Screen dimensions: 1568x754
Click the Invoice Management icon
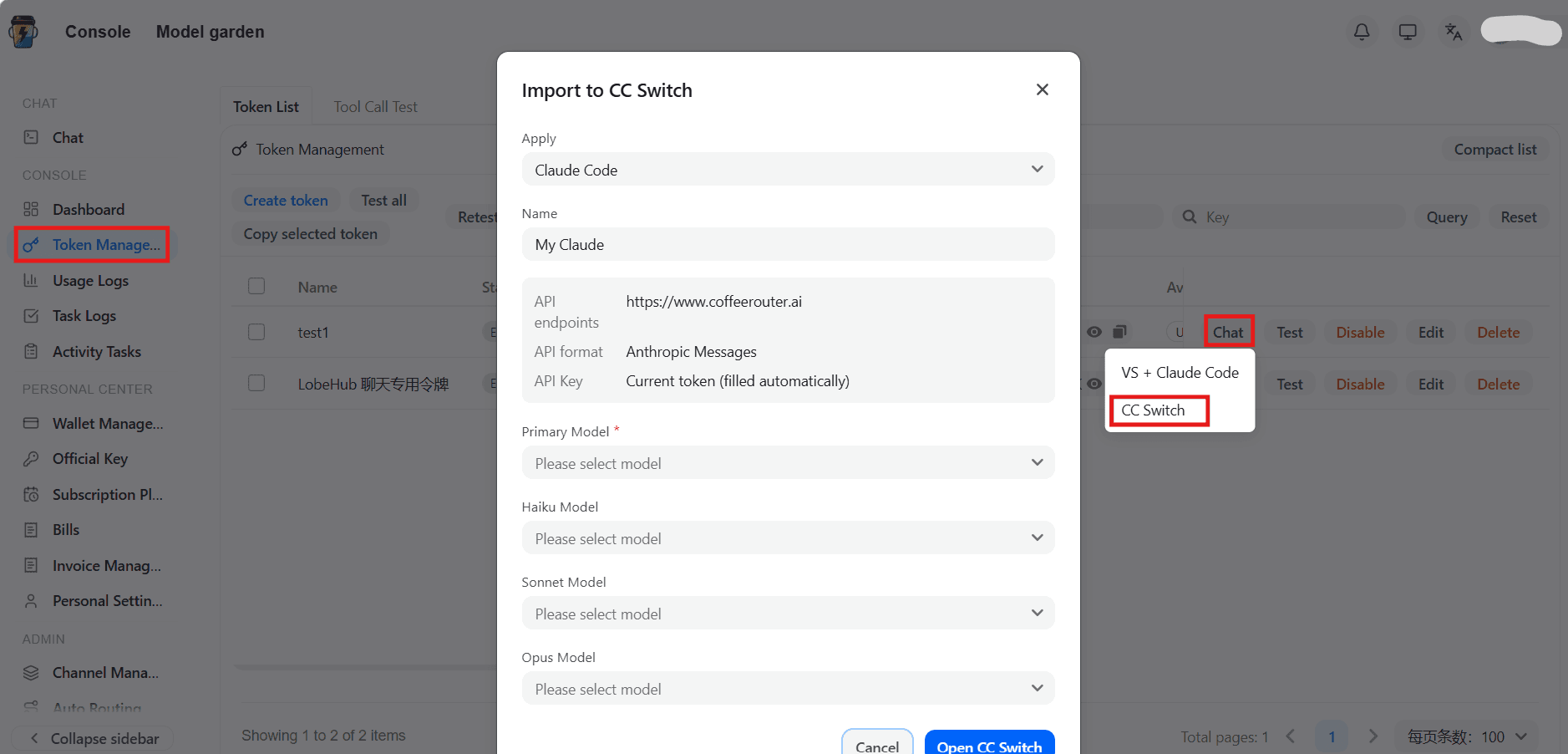31,565
